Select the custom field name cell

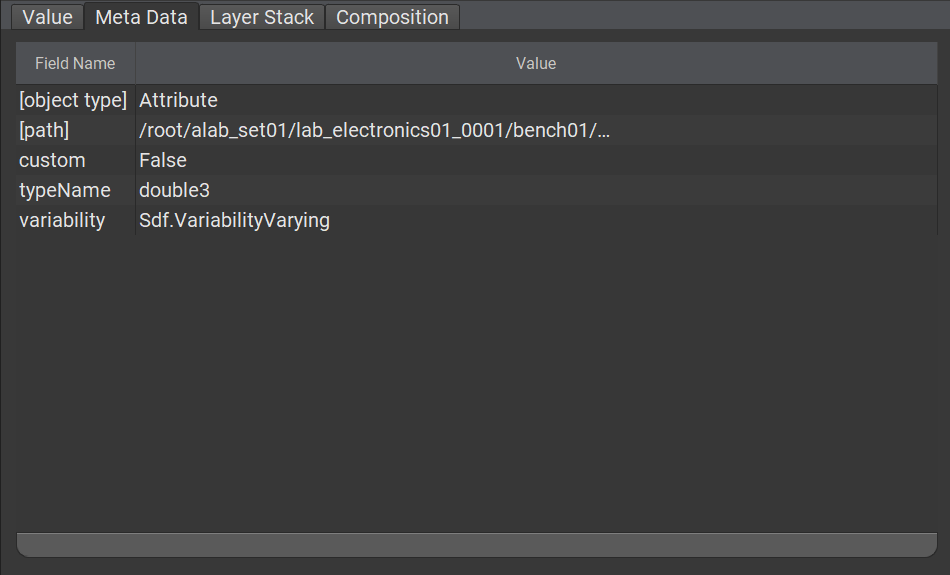(x=75, y=160)
